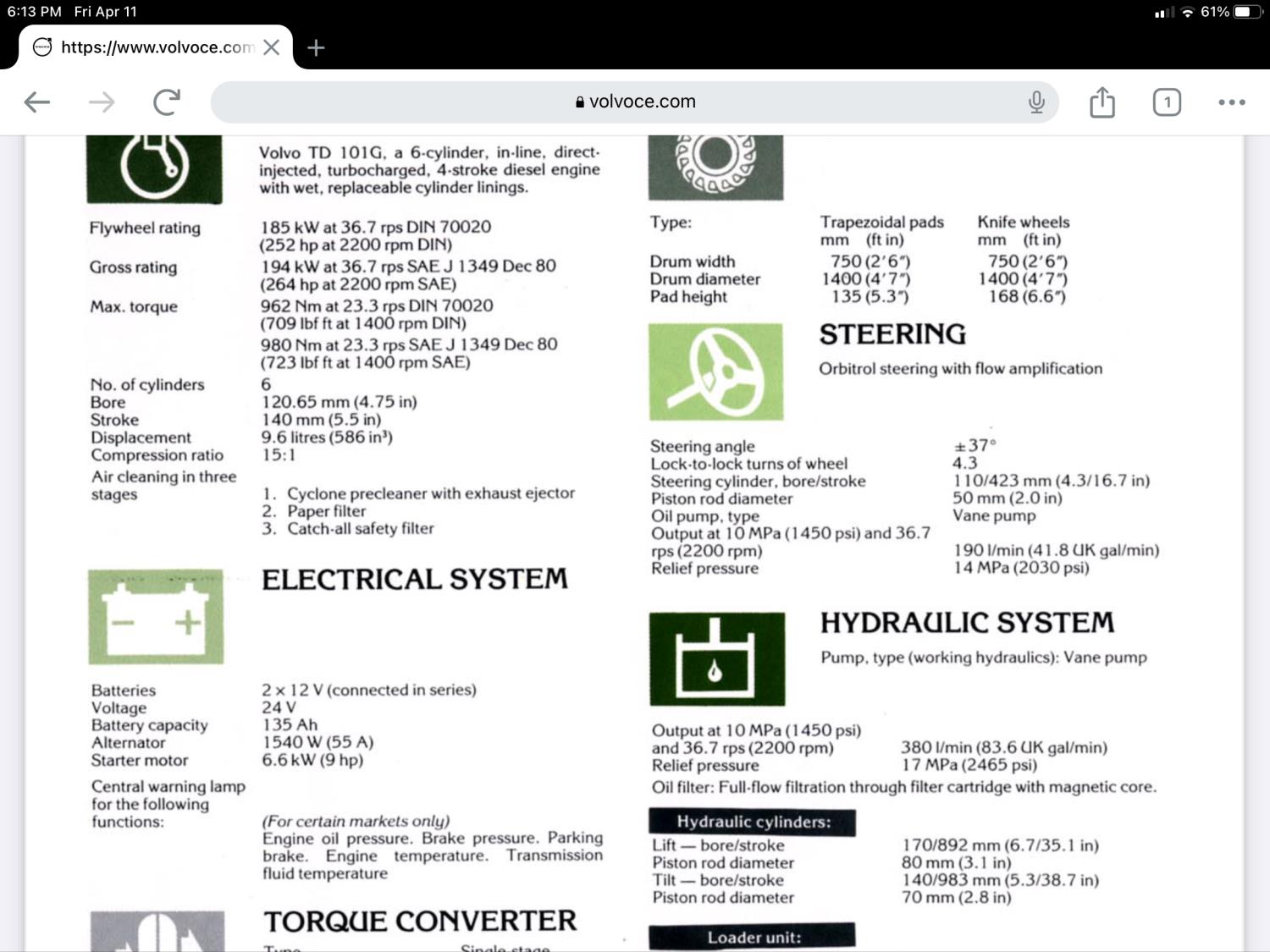Close the volvoce.com tab
Viewport: 1270px width, 952px height.
pyautogui.click(x=271, y=47)
